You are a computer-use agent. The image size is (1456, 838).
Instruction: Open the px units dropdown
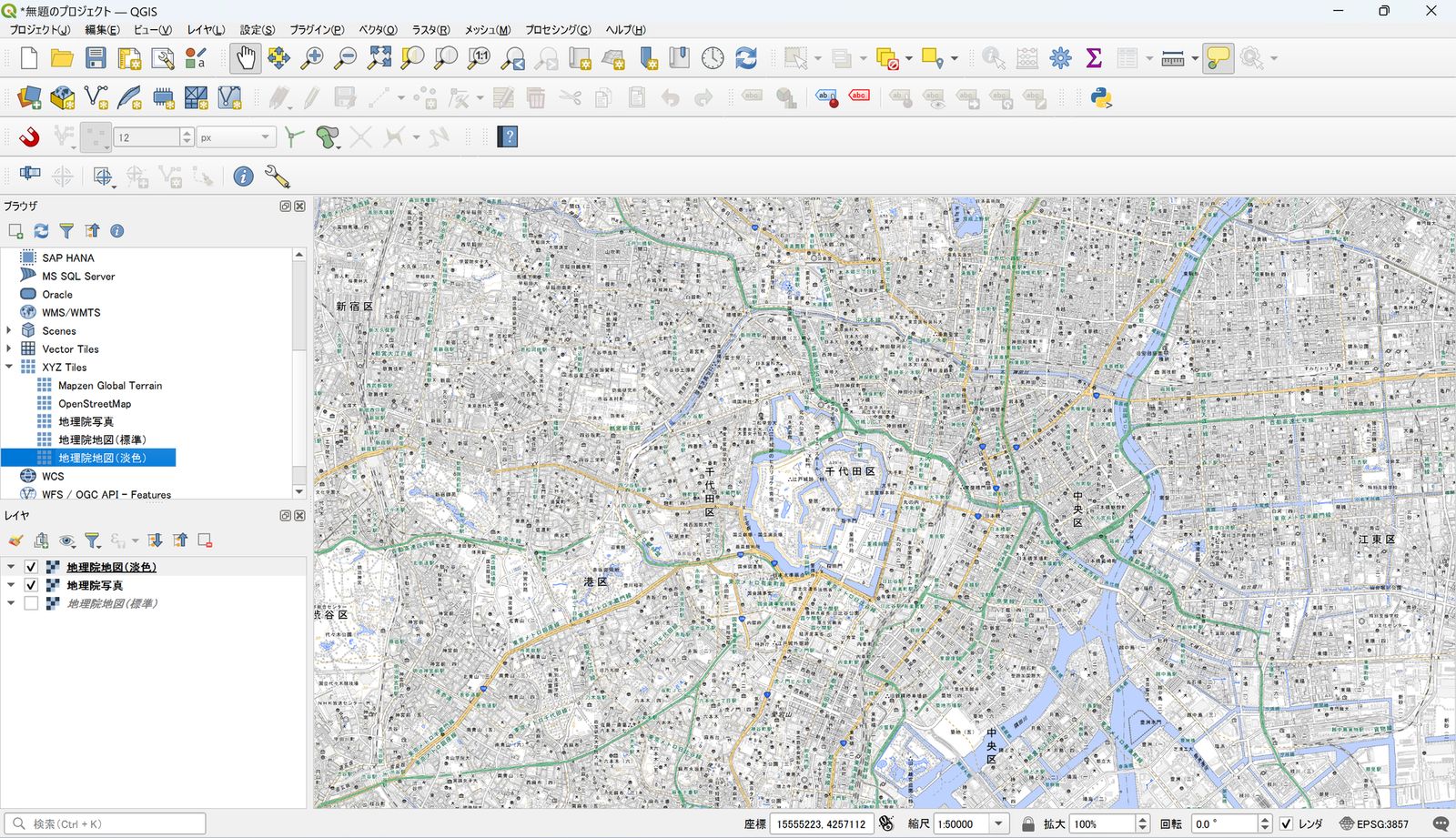click(237, 137)
